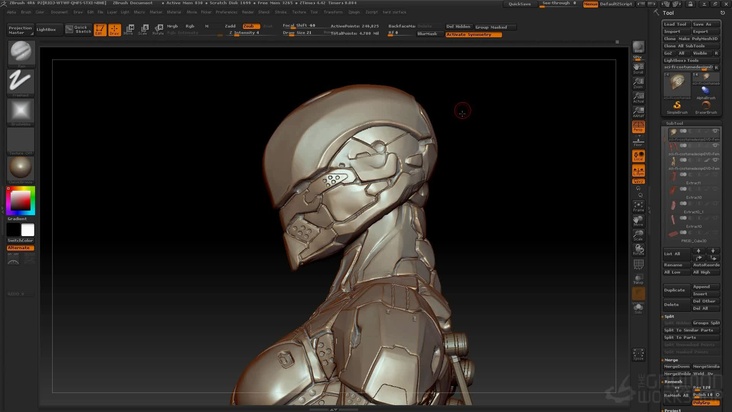
Task: Open Projection Master
Action: click(x=21, y=30)
